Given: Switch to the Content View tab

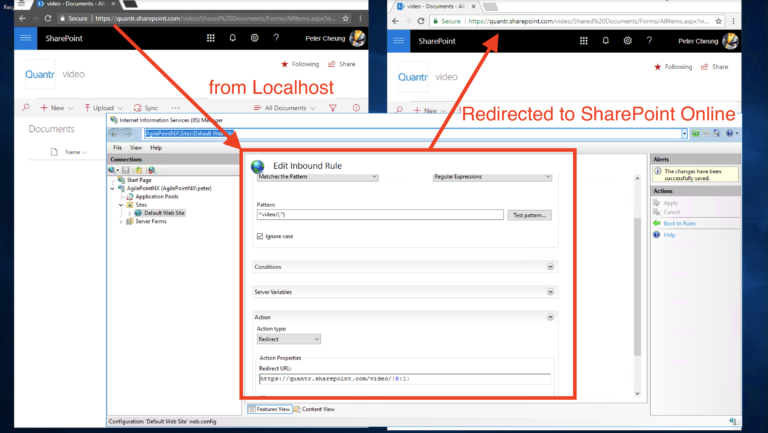Looking at the screenshot, I should point(314,409).
